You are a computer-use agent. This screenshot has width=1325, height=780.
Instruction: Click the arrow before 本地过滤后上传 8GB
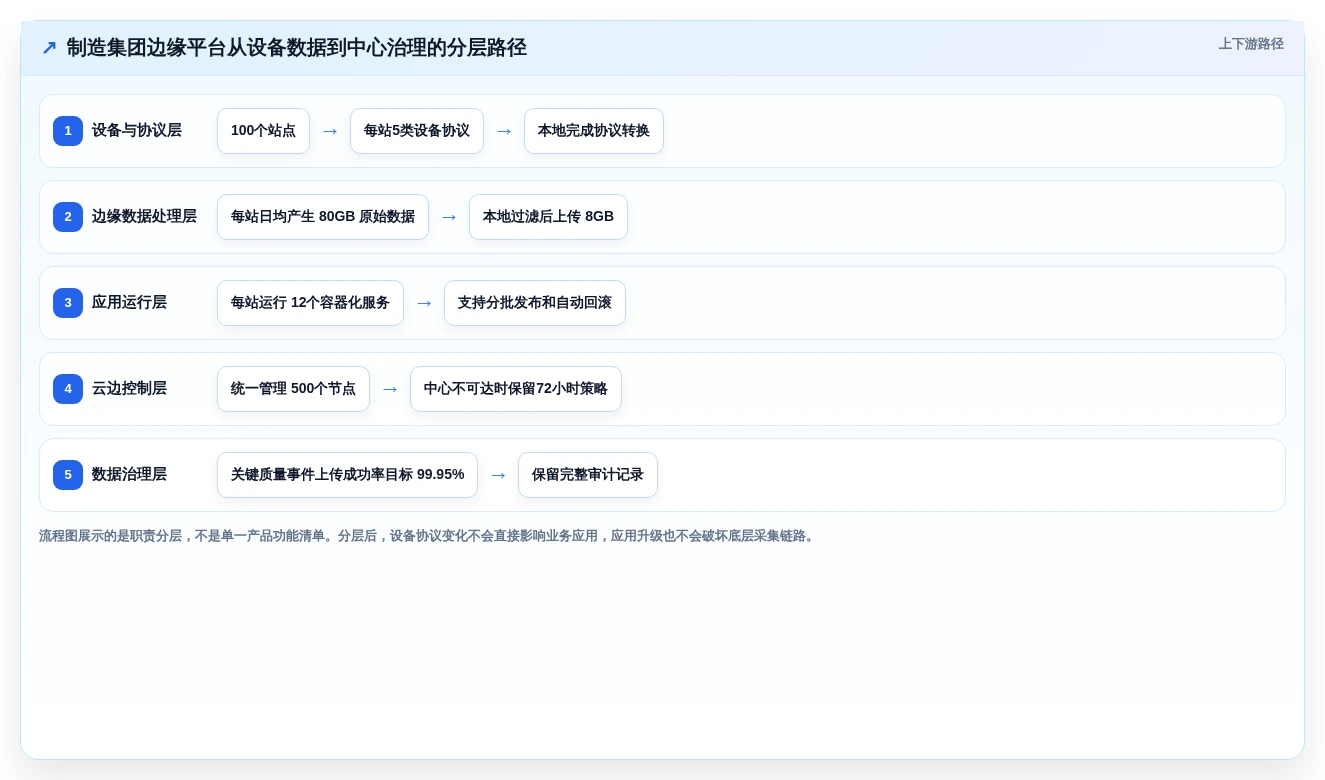[x=449, y=217]
